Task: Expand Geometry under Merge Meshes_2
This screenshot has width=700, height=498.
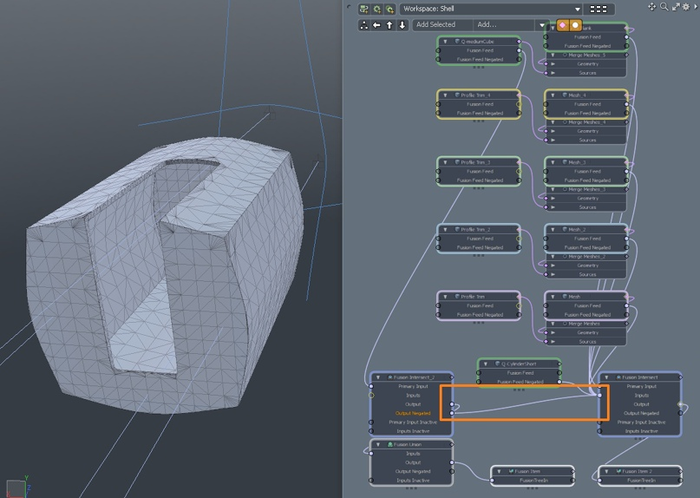Action: [554, 267]
